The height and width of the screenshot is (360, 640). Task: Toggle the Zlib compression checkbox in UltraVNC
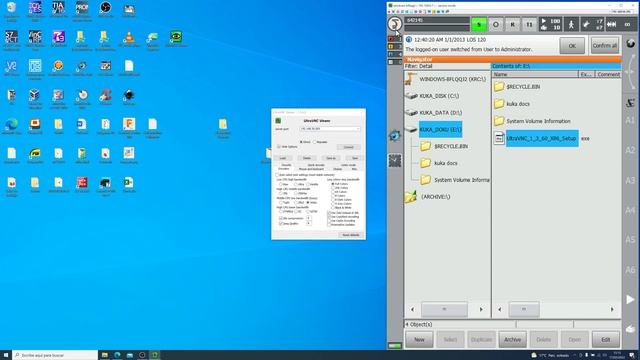pos(281,218)
